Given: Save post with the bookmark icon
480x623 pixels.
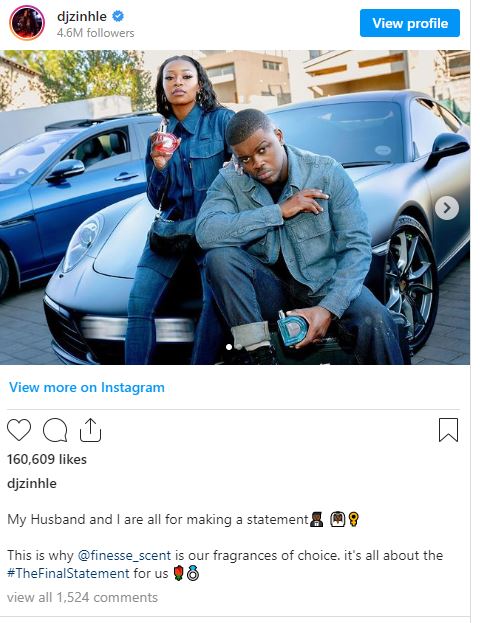Looking at the screenshot, I should 449,430.
